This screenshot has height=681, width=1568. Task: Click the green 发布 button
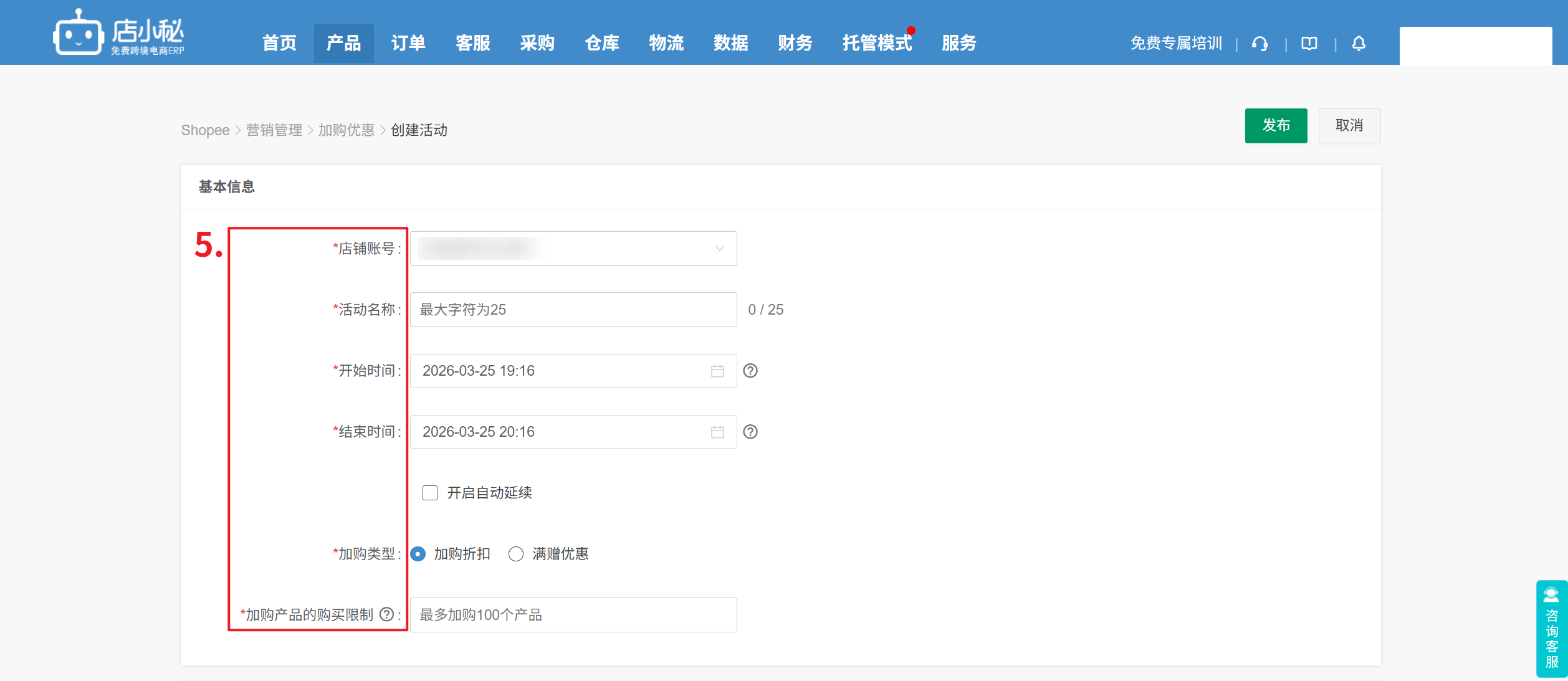(1276, 126)
